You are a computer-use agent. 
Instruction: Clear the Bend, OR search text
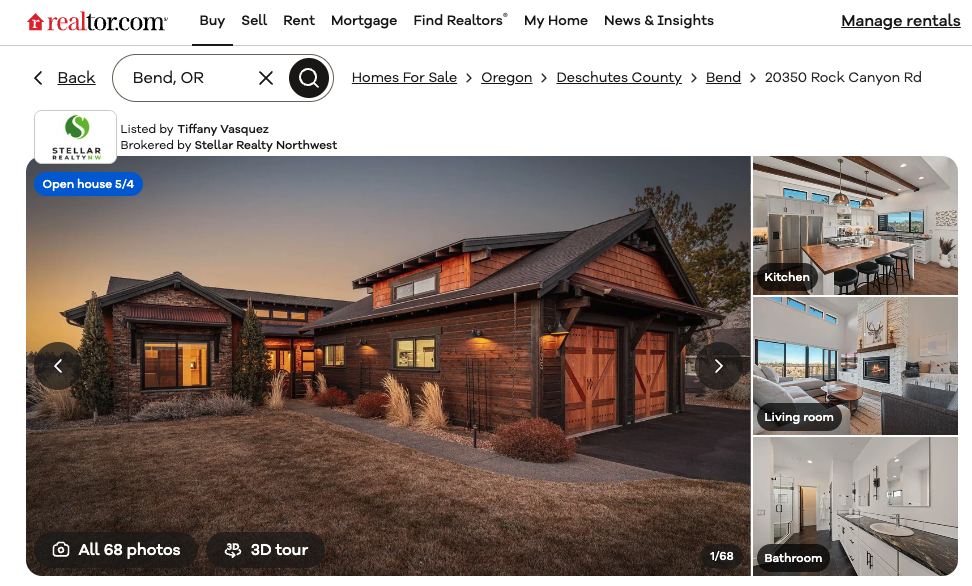point(266,78)
